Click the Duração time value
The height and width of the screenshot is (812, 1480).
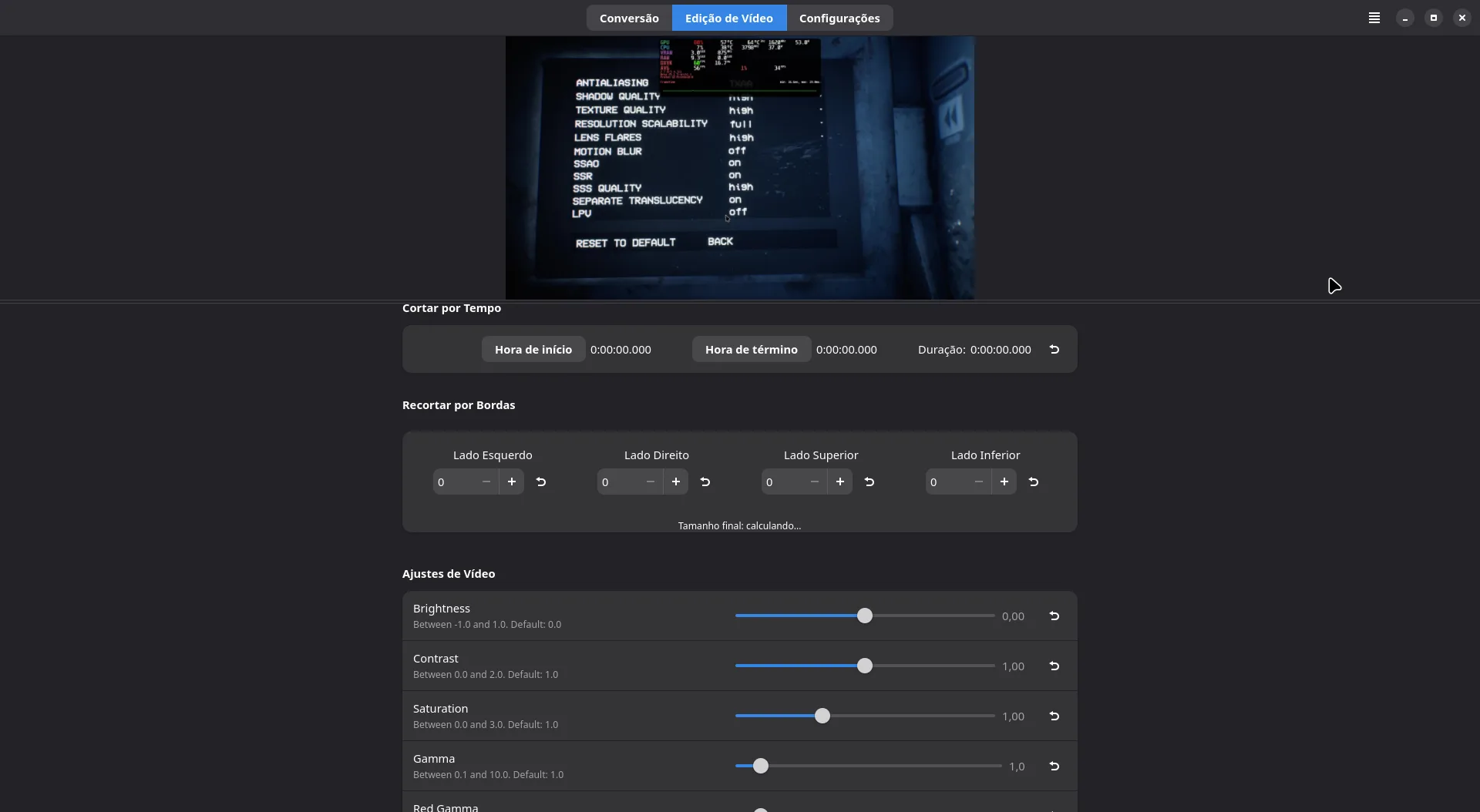(1001, 350)
